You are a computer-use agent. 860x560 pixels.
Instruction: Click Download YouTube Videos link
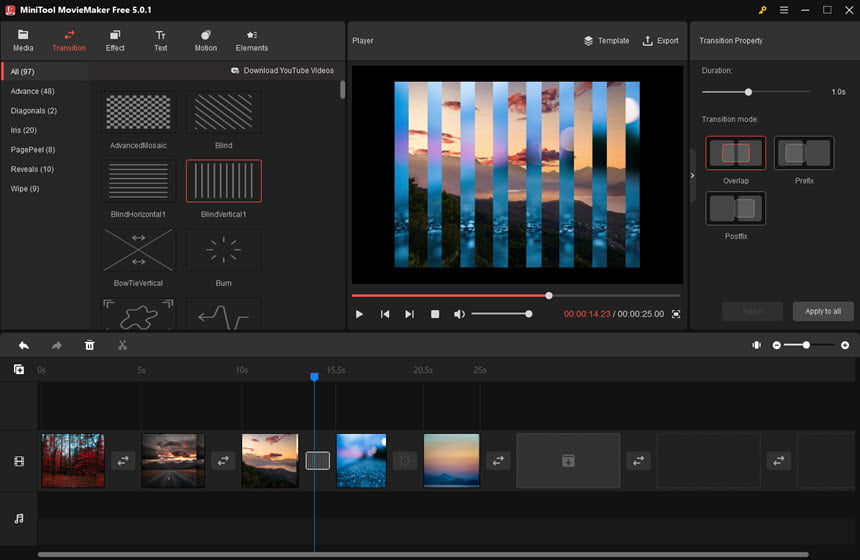click(x=282, y=71)
